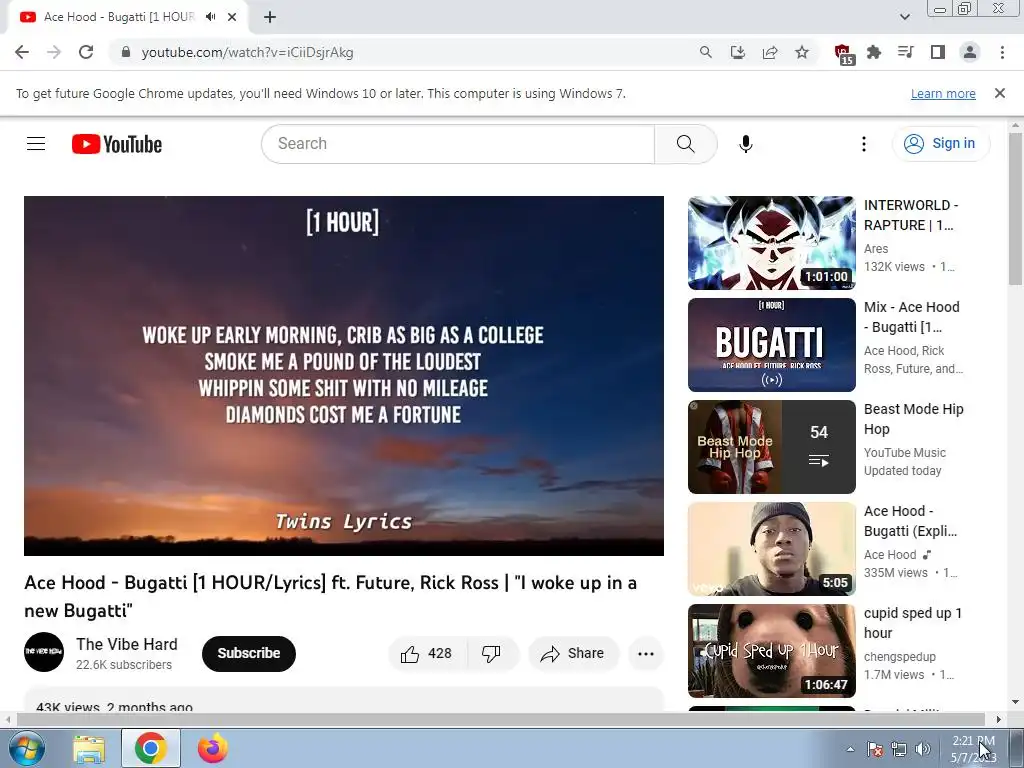
Task: Reload the YouTube page
Action: pyautogui.click(x=86, y=52)
